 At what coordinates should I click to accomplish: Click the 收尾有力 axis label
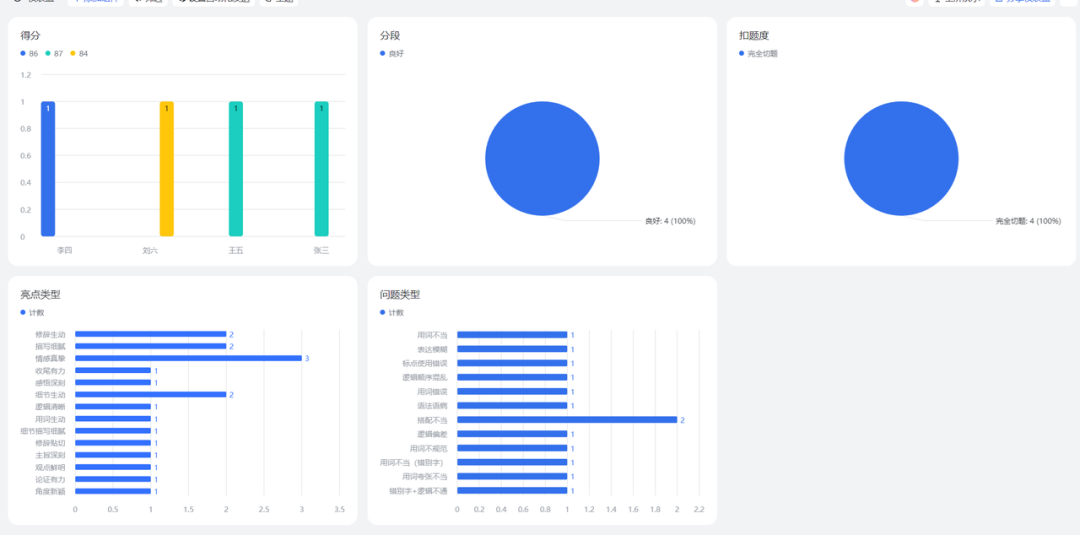50,370
